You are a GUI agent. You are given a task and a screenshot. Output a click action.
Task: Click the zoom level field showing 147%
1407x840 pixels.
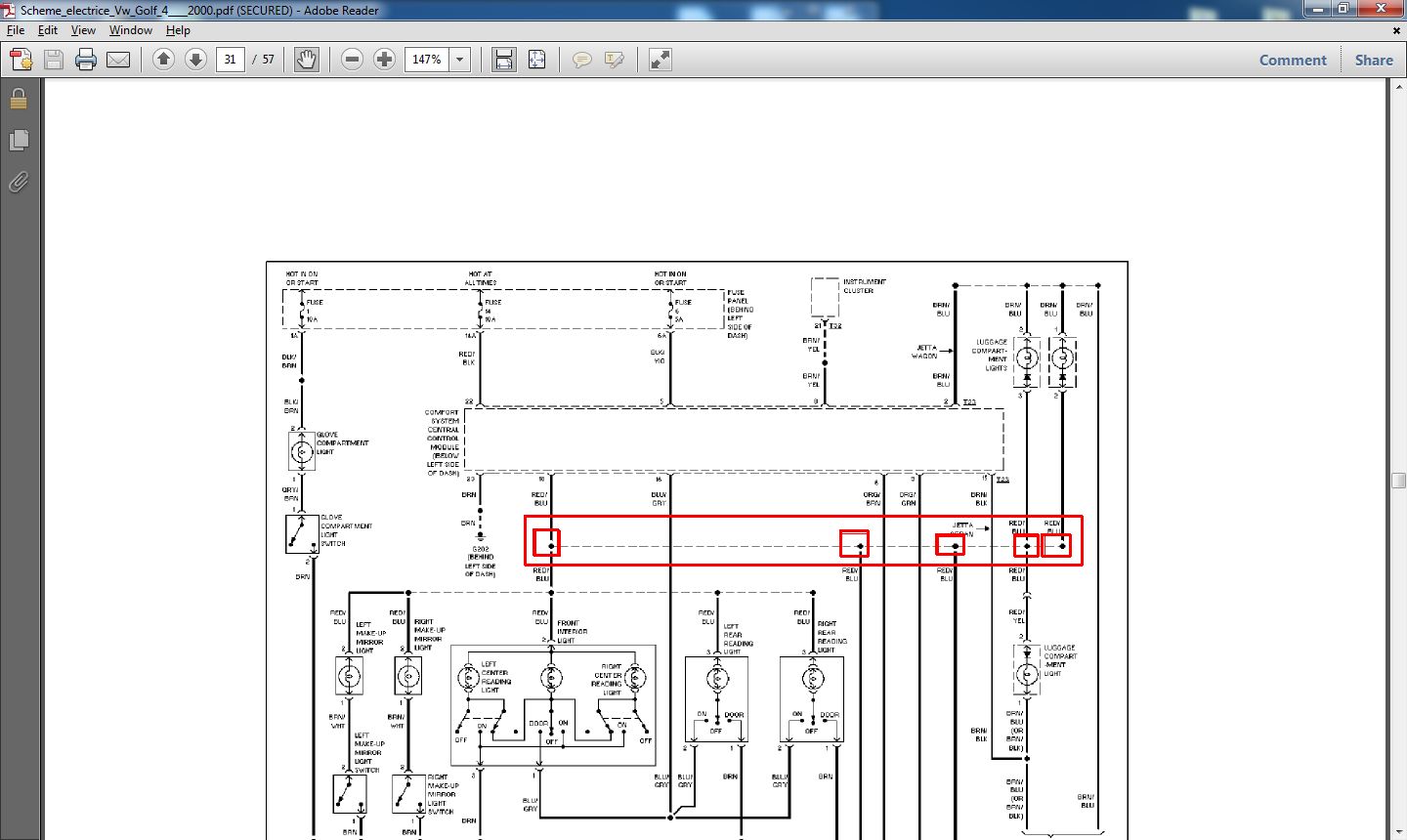click(x=427, y=60)
